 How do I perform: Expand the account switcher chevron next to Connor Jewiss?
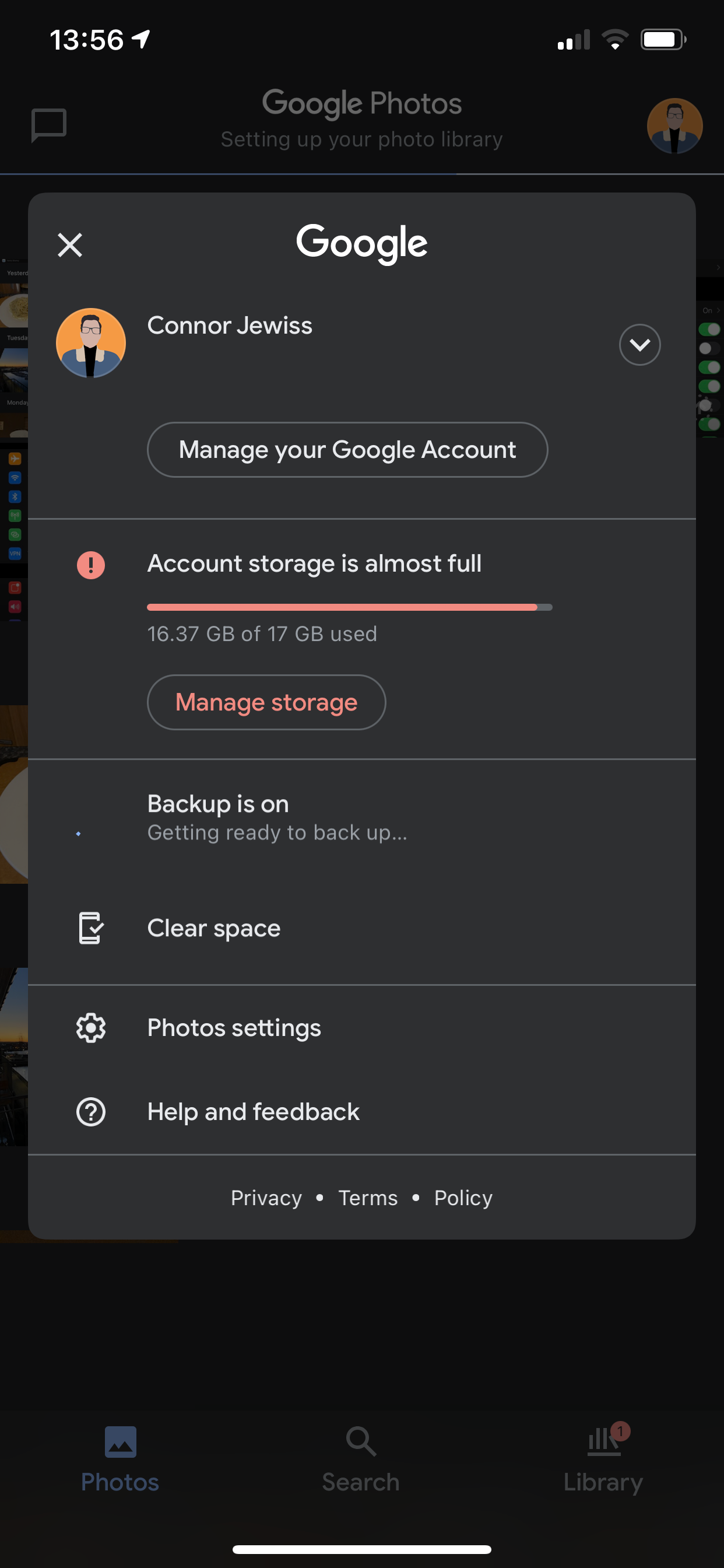(x=639, y=345)
